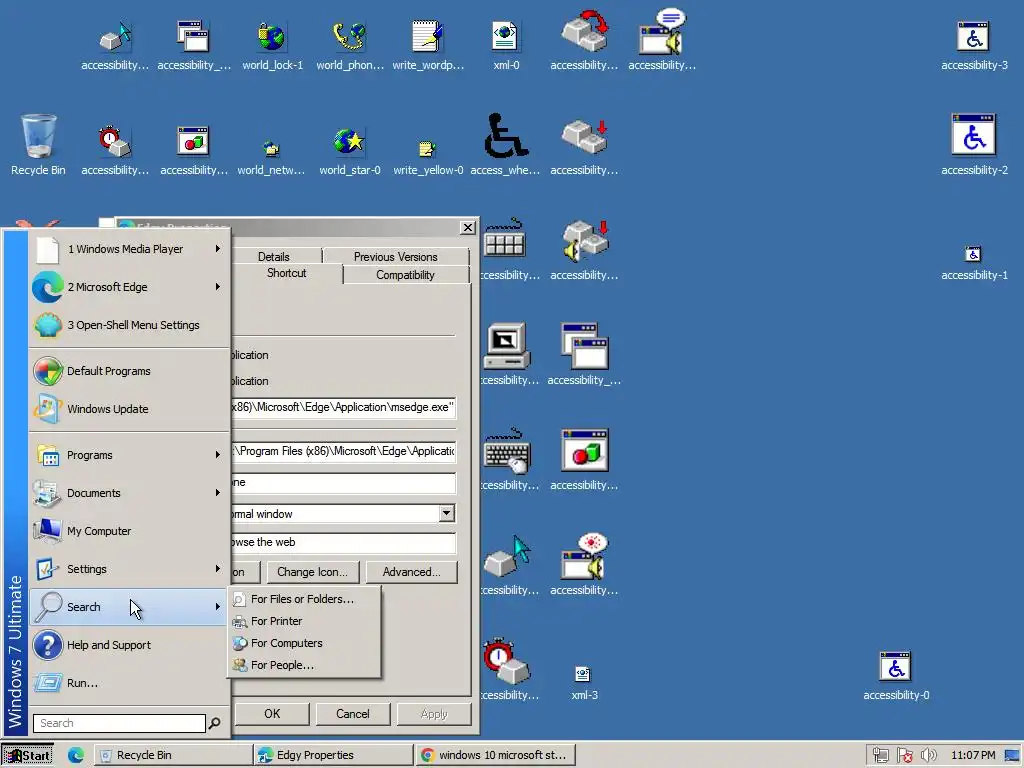
Task: Open Windows Media Player from Start menu
Action: [129, 249]
